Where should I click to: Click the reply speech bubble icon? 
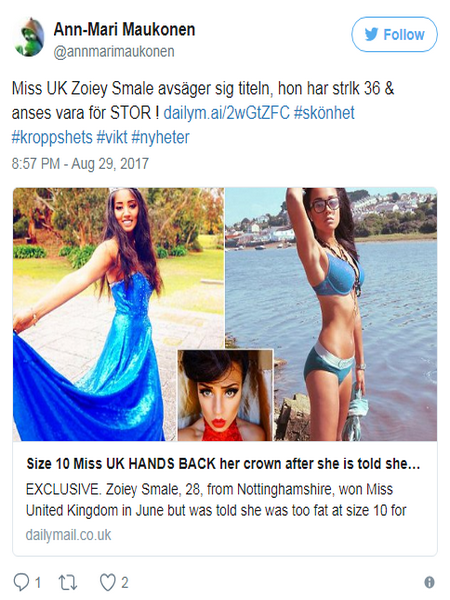pyautogui.click(x=21, y=582)
